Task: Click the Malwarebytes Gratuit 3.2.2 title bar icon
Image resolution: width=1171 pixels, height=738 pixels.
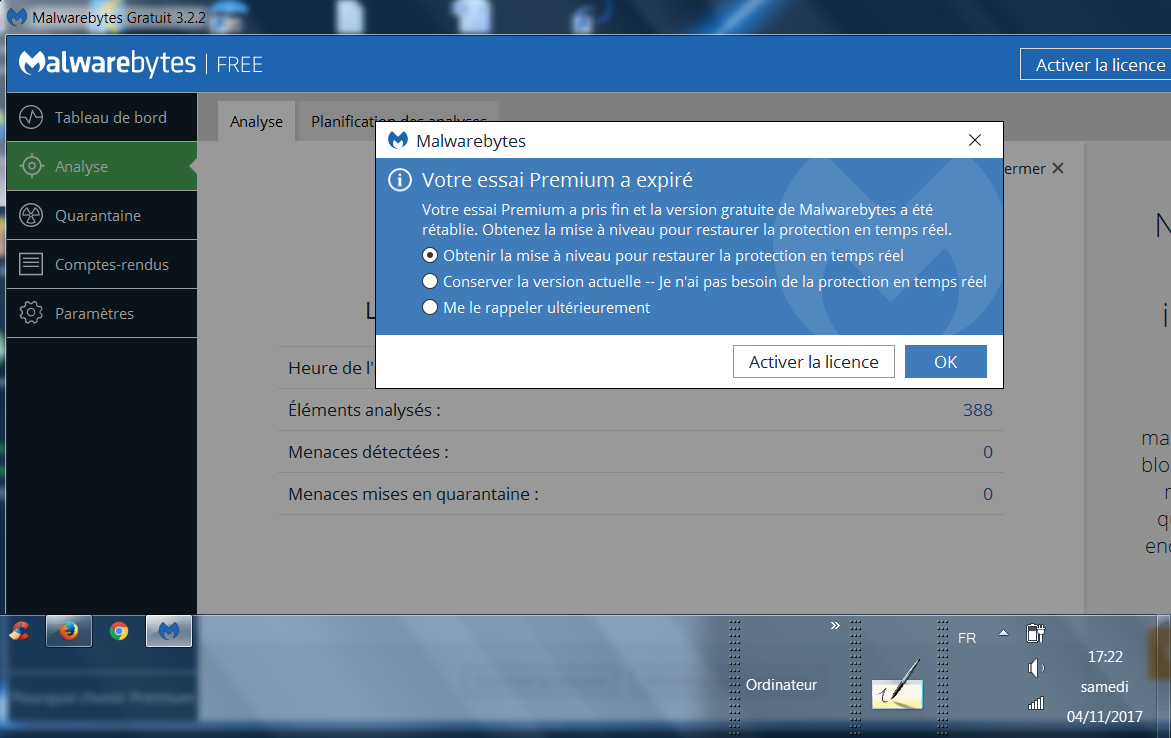Action: click(16, 16)
